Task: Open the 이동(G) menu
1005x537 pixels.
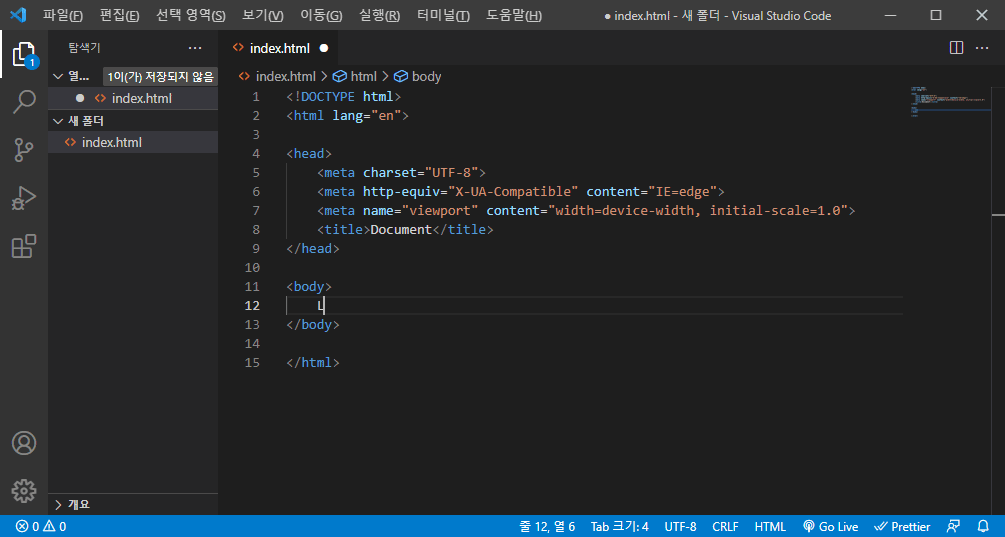Action: click(321, 15)
